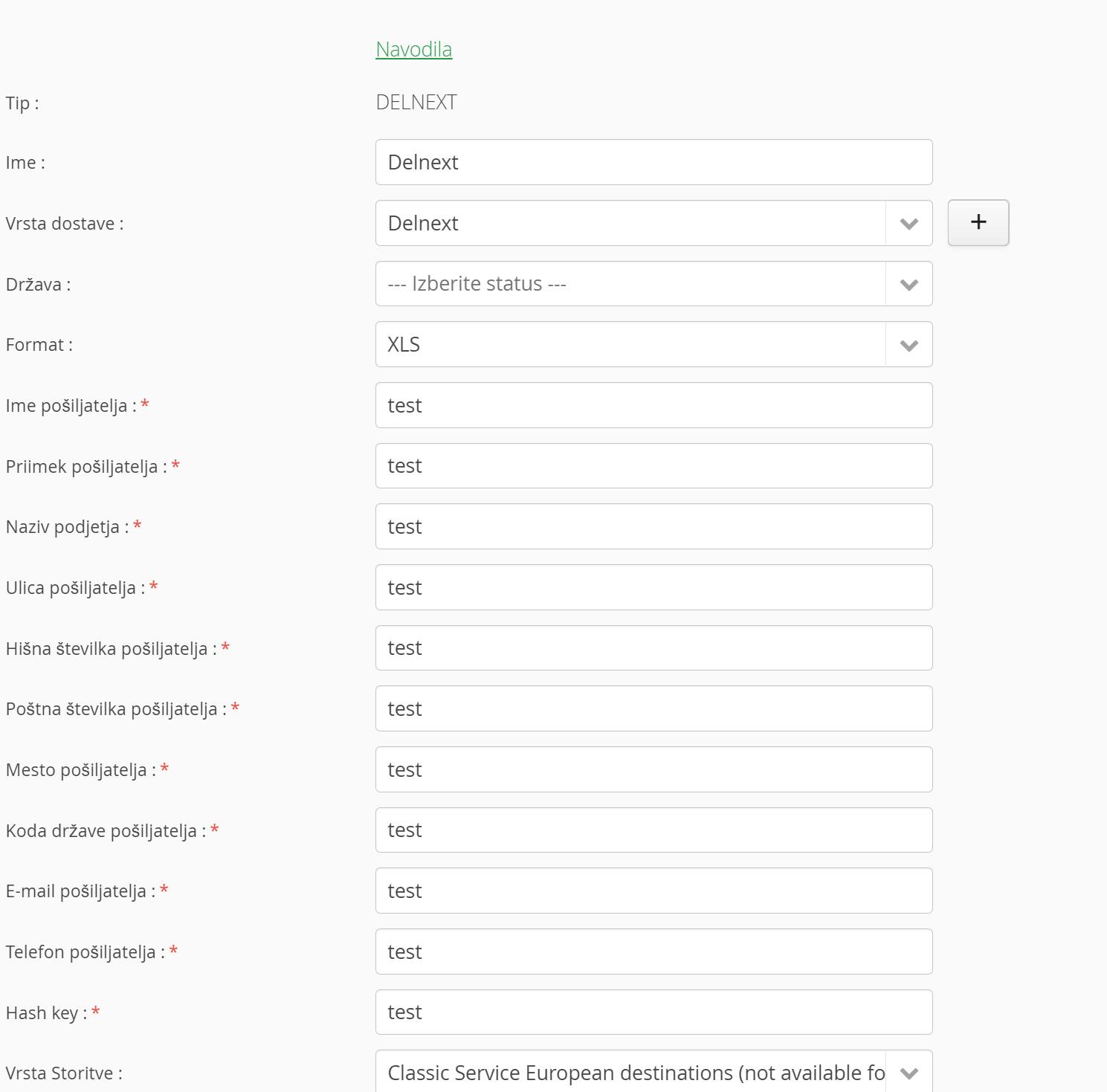
Task: Click the Država label
Action: click(x=39, y=284)
